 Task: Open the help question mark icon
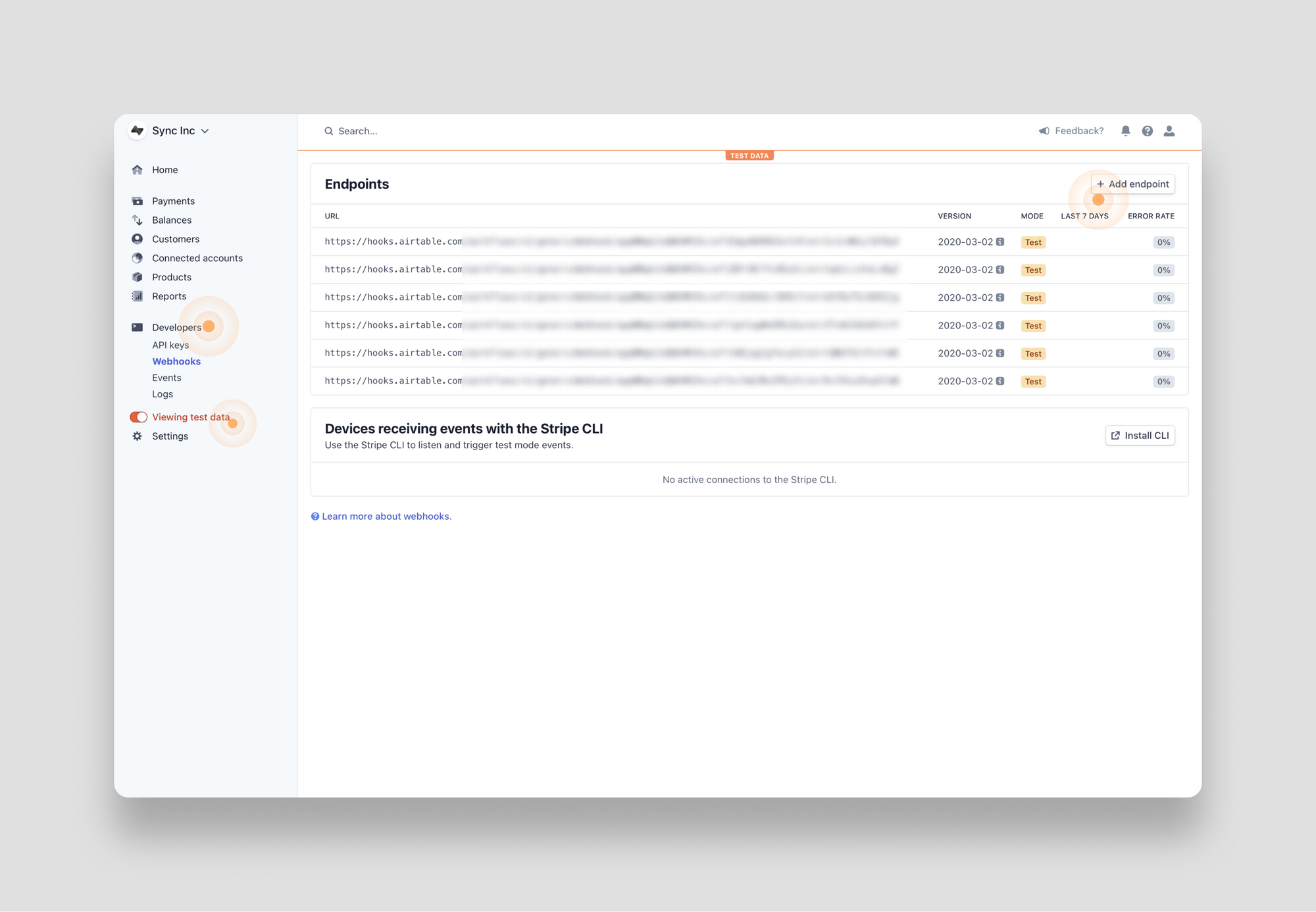pyautogui.click(x=1148, y=131)
